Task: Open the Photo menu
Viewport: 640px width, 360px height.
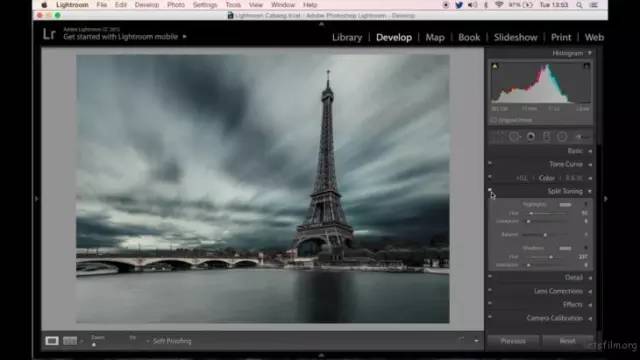Action: coord(176,5)
